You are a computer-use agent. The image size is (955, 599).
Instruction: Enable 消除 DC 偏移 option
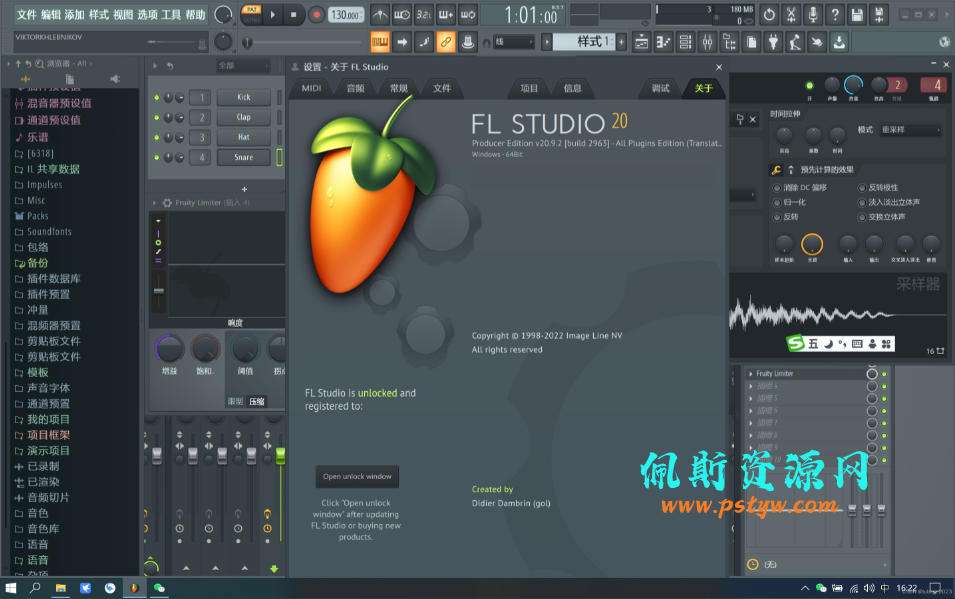tap(777, 188)
